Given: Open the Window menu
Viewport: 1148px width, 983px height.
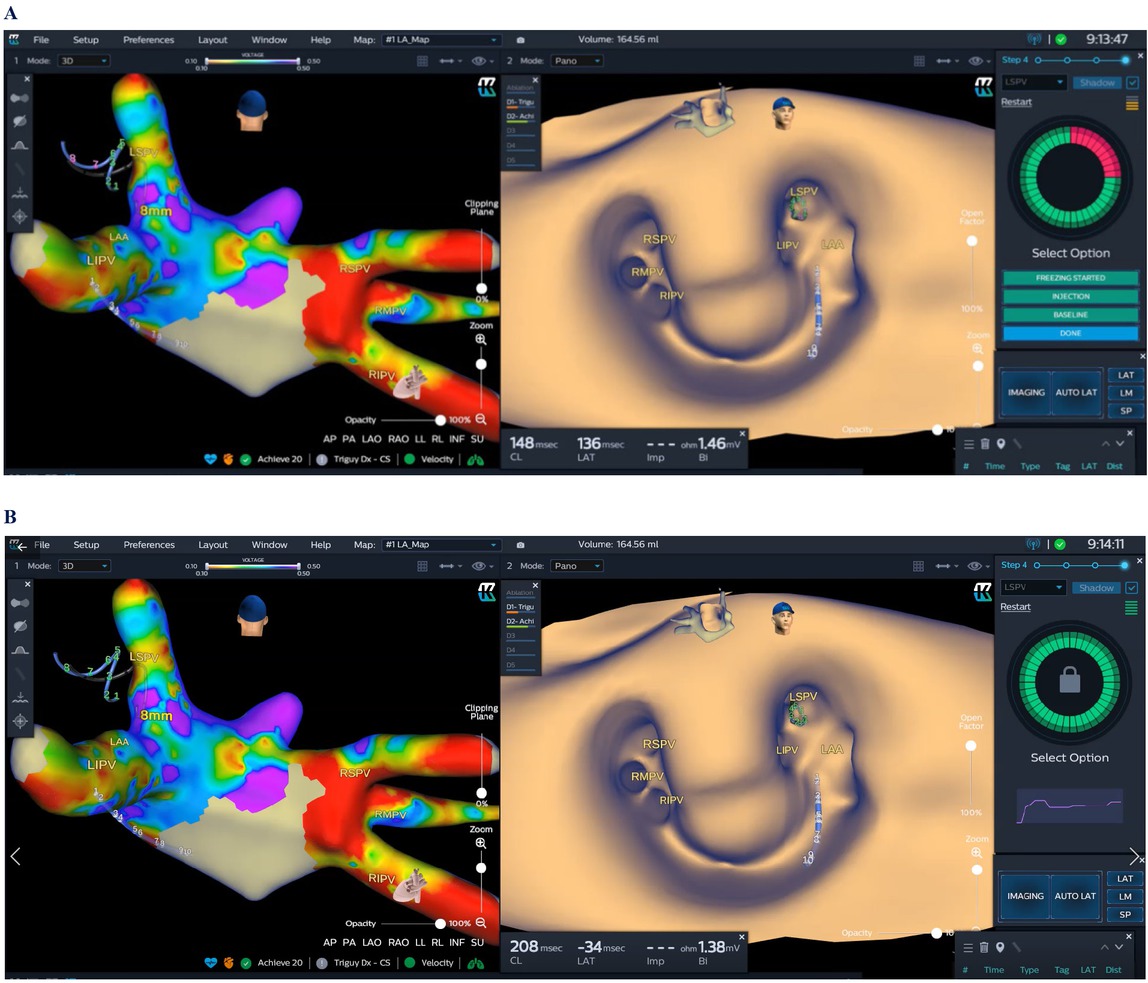Looking at the screenshot, I should [269, 40].
